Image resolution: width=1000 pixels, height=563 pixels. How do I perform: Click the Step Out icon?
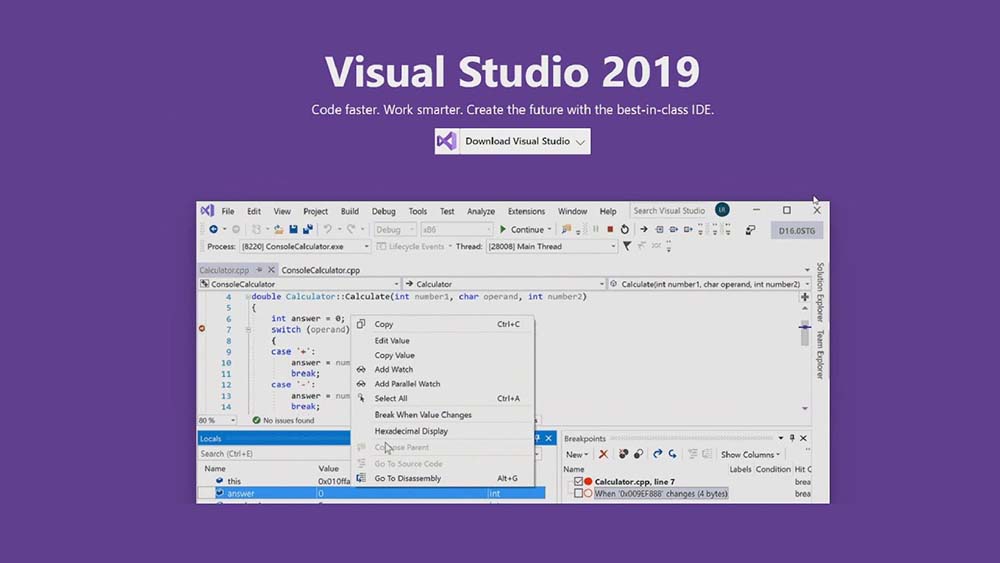688,229
